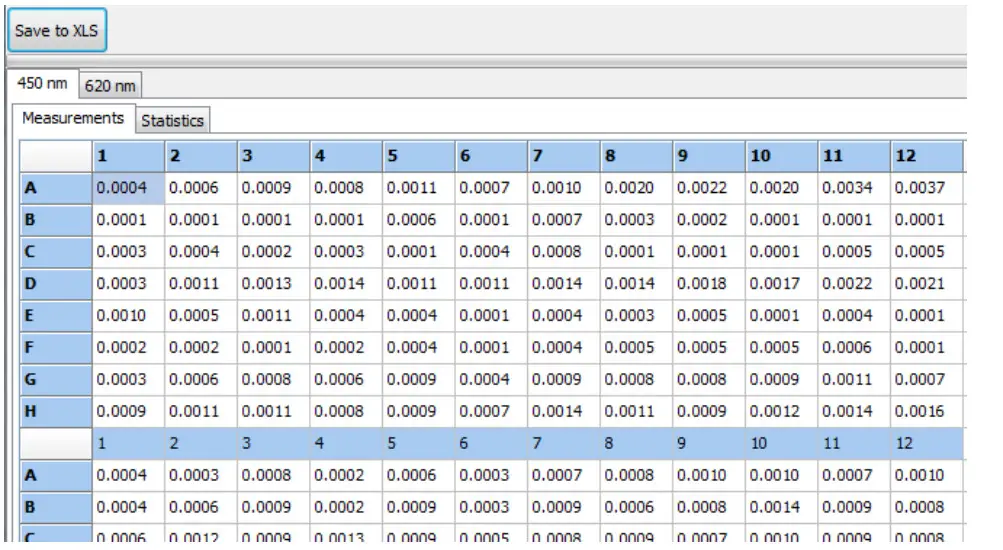Select upper row B column 7 value 0.0007
The width and height of the screenshot is (1003, 550).
point(564,220)
